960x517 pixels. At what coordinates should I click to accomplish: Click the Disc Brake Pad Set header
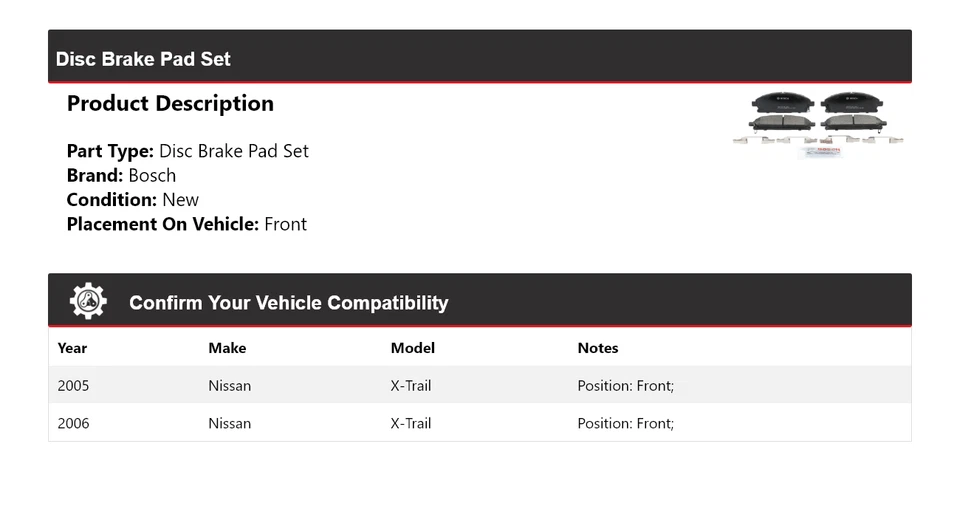point(143,59)
